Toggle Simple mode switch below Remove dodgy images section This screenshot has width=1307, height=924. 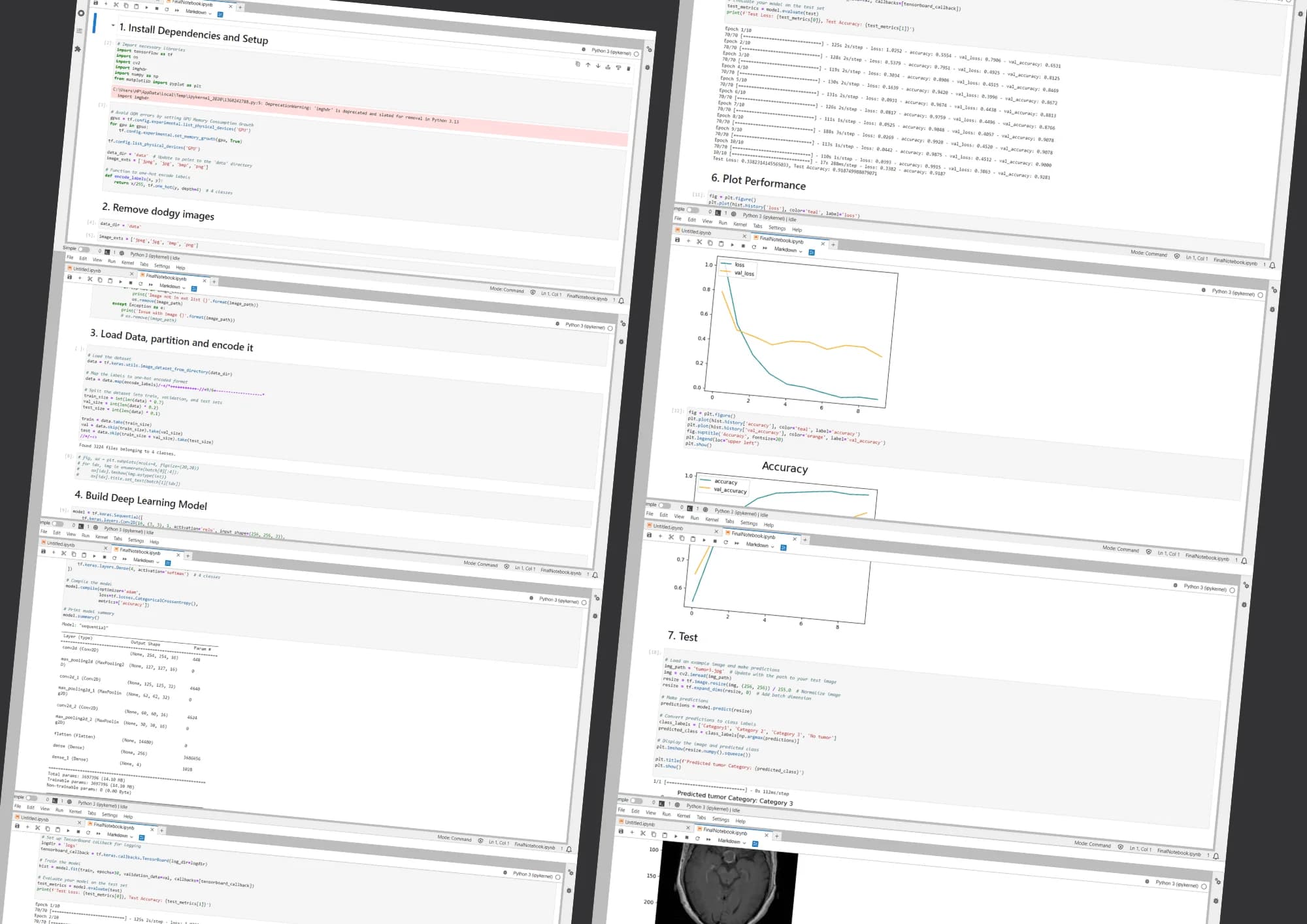click(84, 249)
